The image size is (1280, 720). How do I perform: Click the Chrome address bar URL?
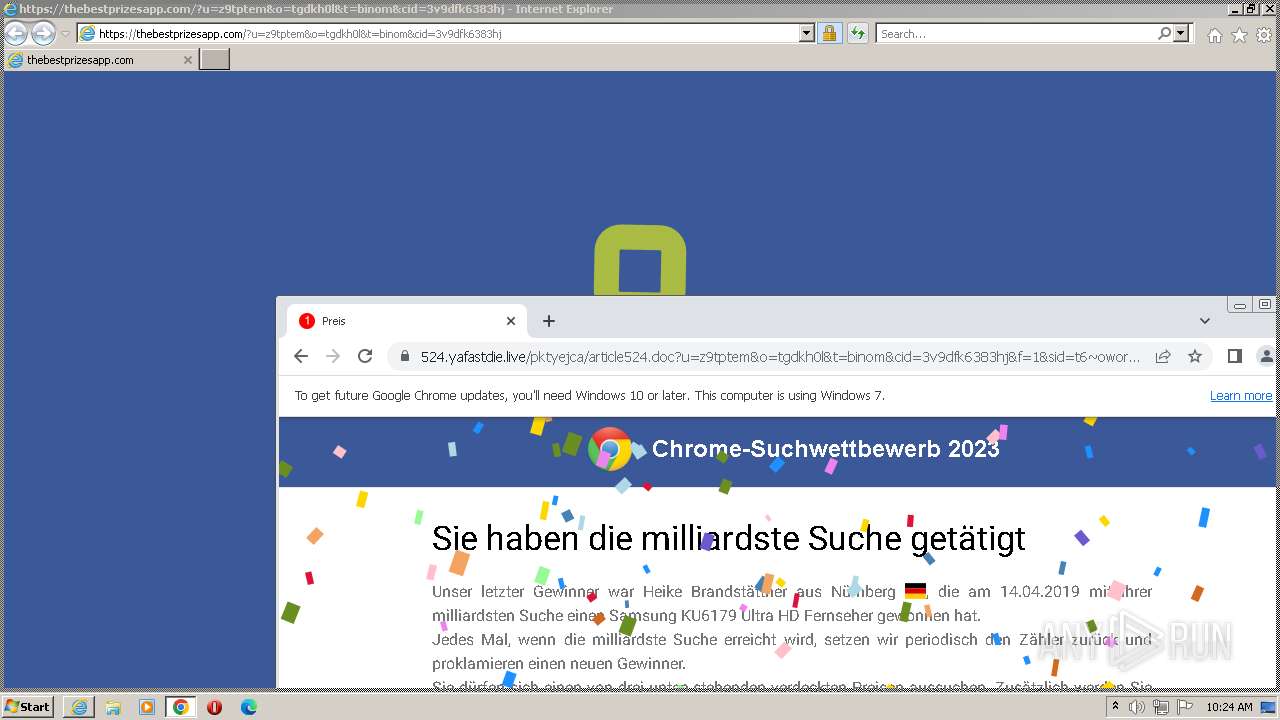[780, 357]
